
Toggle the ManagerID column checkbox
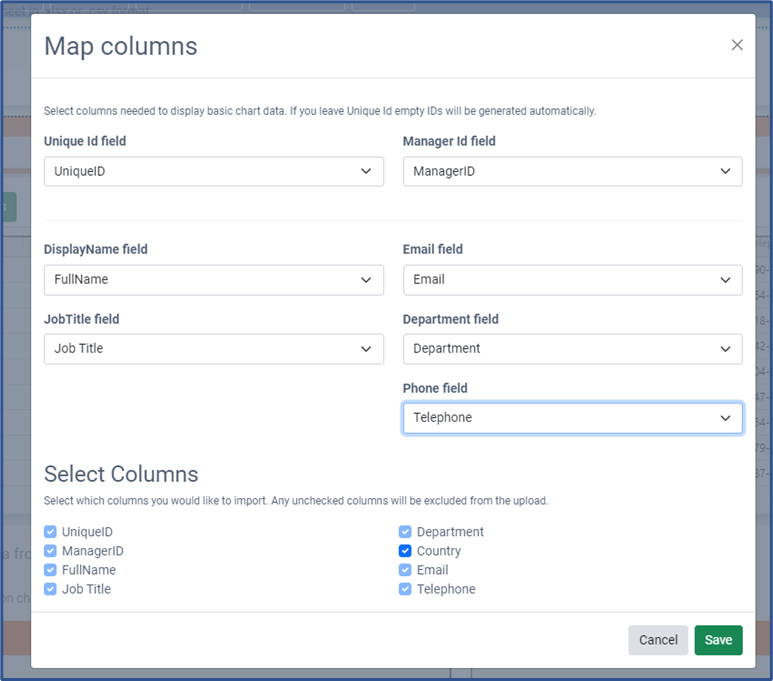click(51, 551)
